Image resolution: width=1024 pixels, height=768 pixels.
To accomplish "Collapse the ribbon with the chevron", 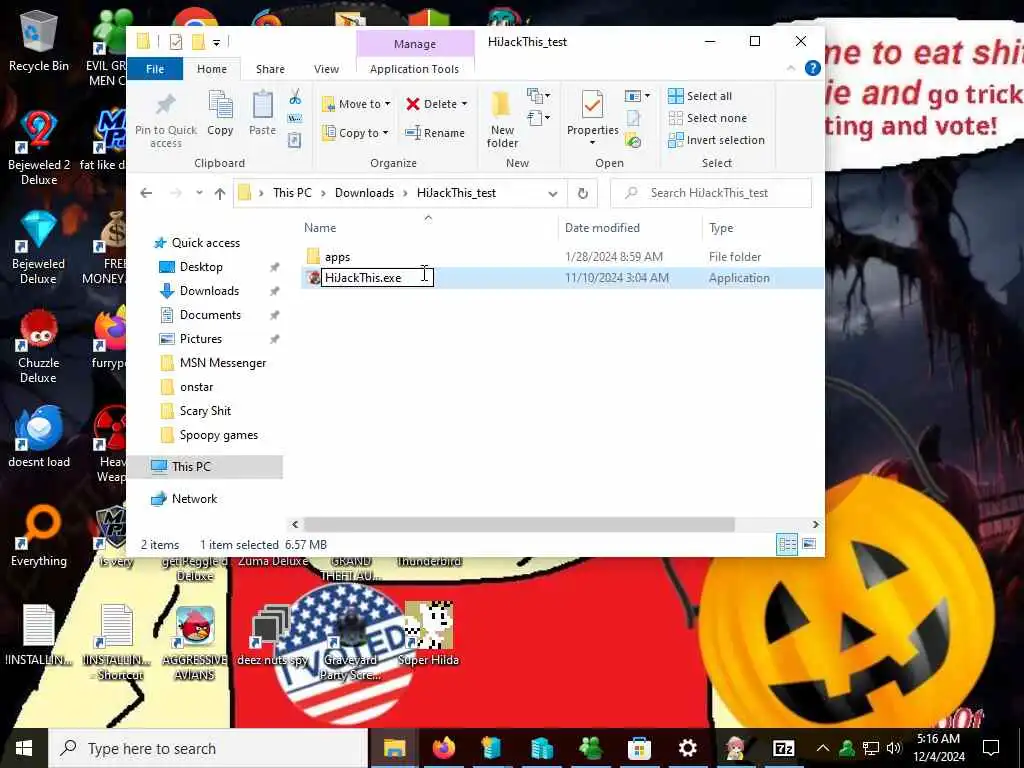I will 791,68.
